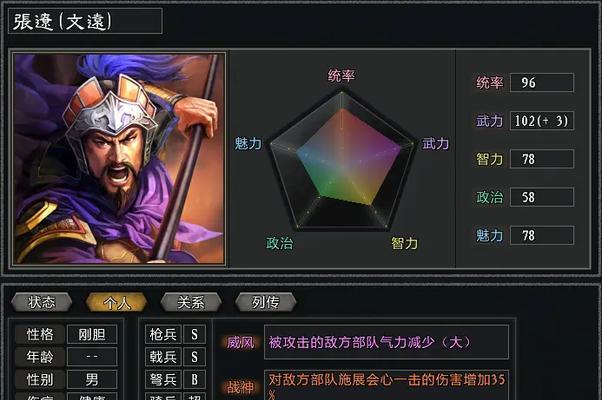Select the 统率 value box showing 96
This screenshot has height=400, width=602.
pos(542,83)
